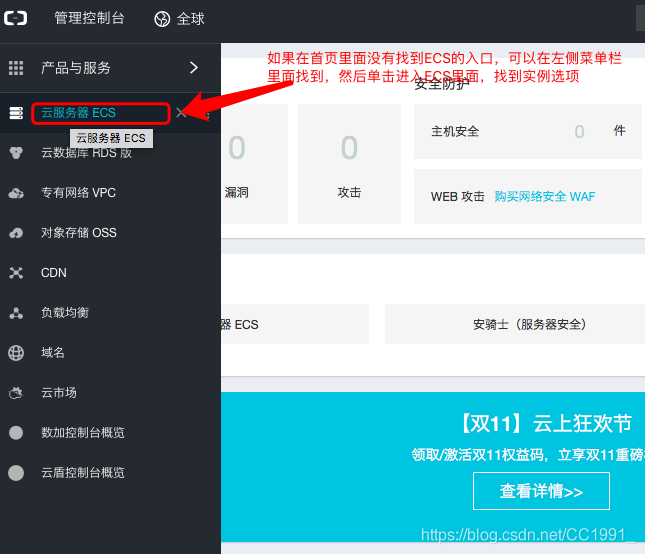Open the 全球 region selector
This screenshot has height=554, width=645.
[190, 19]
